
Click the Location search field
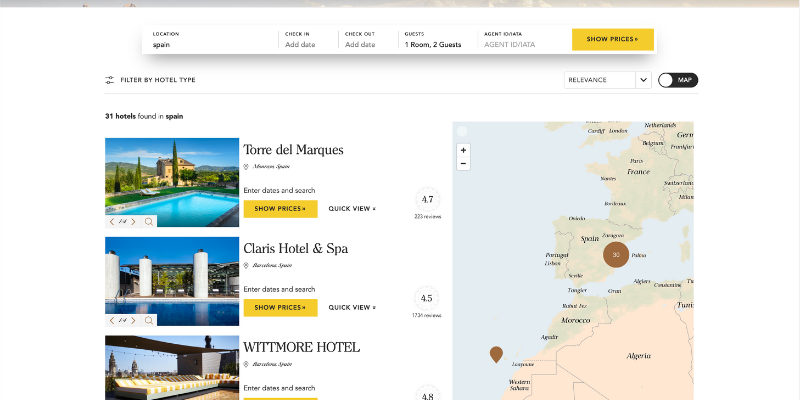pyautogui.click(x=210, y=44)
